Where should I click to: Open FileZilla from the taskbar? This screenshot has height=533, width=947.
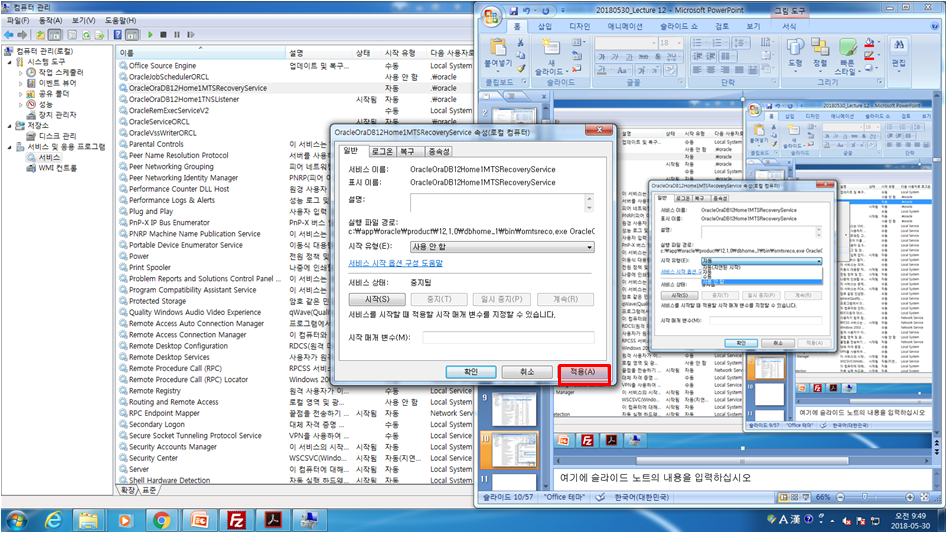(x=236, y=520)
